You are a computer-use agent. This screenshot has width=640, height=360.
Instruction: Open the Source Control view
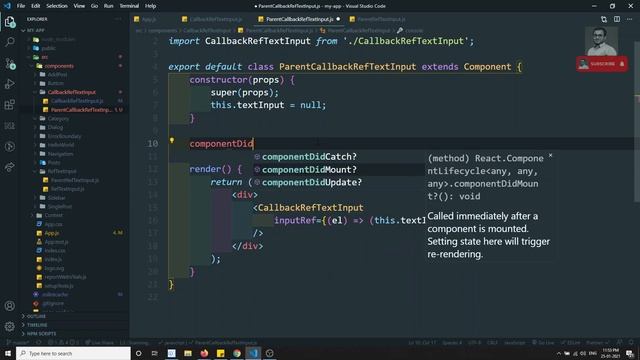tap(10, 63)
